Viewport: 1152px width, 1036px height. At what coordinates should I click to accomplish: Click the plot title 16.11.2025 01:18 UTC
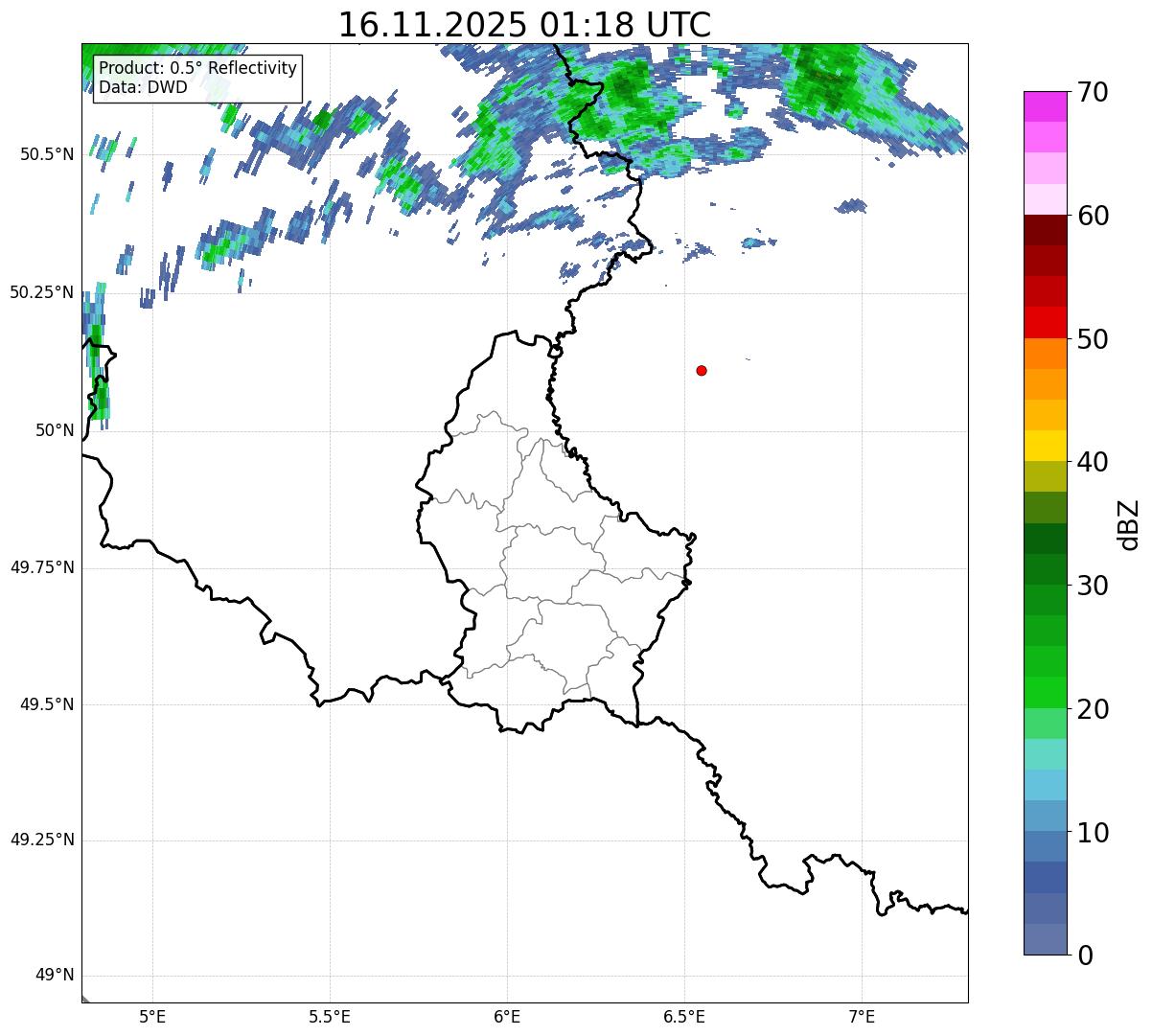(524, 24)
